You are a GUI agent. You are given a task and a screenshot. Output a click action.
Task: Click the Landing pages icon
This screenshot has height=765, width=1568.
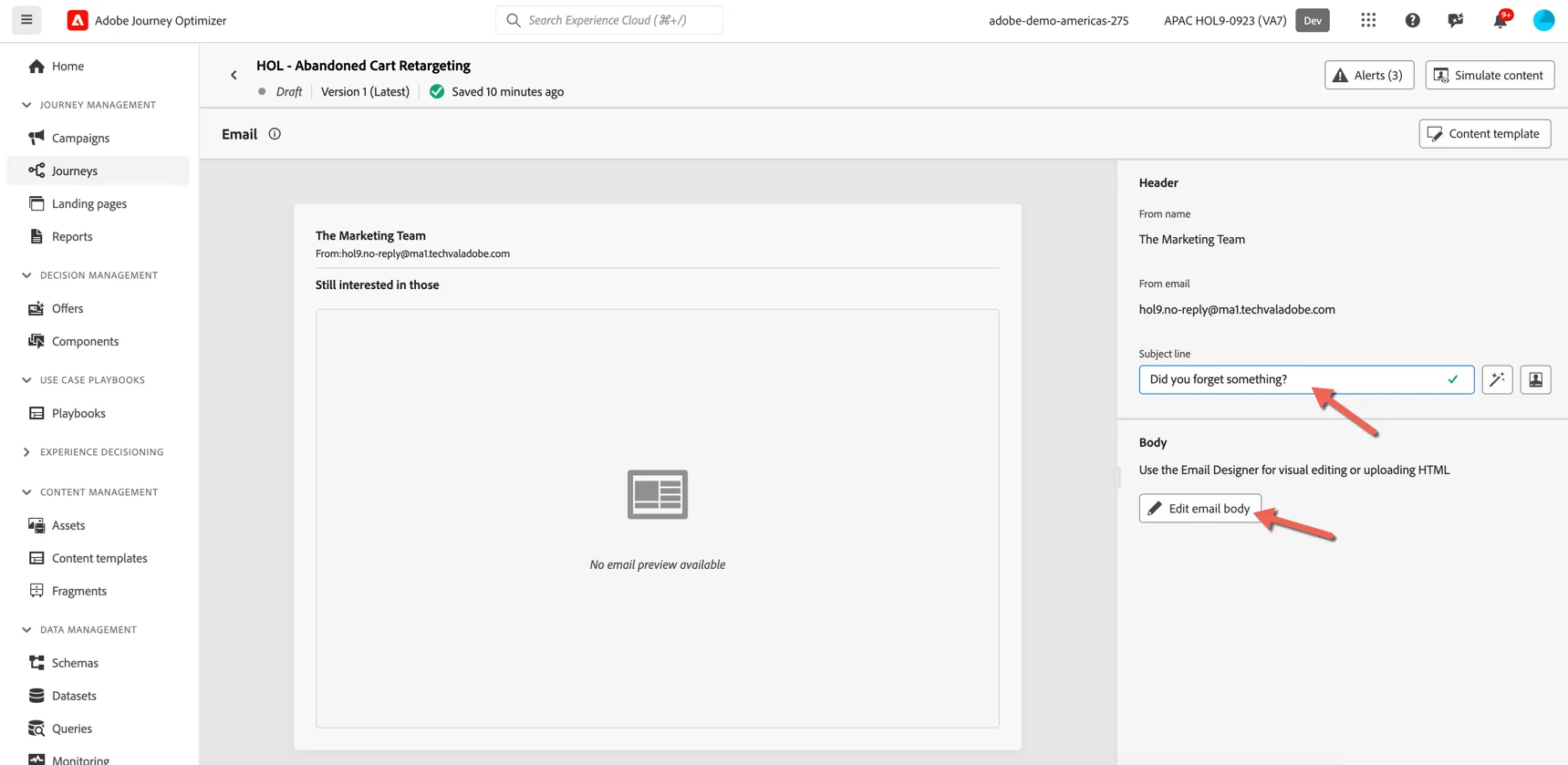click(36, 203)
